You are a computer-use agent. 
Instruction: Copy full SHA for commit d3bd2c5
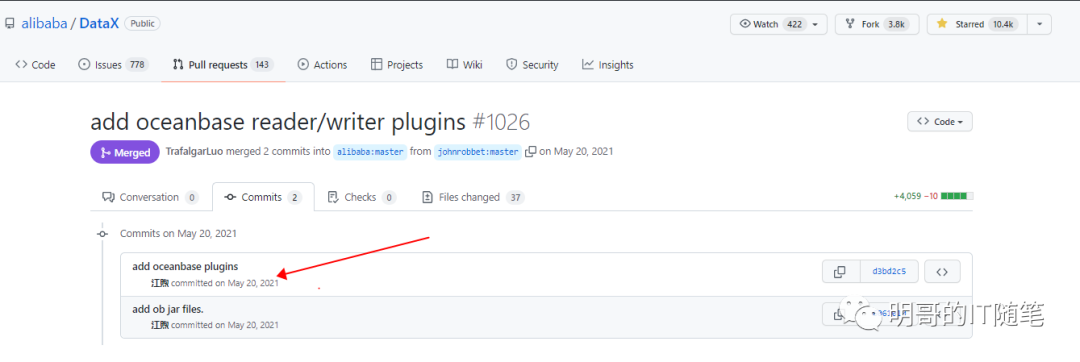pos(840,272)
